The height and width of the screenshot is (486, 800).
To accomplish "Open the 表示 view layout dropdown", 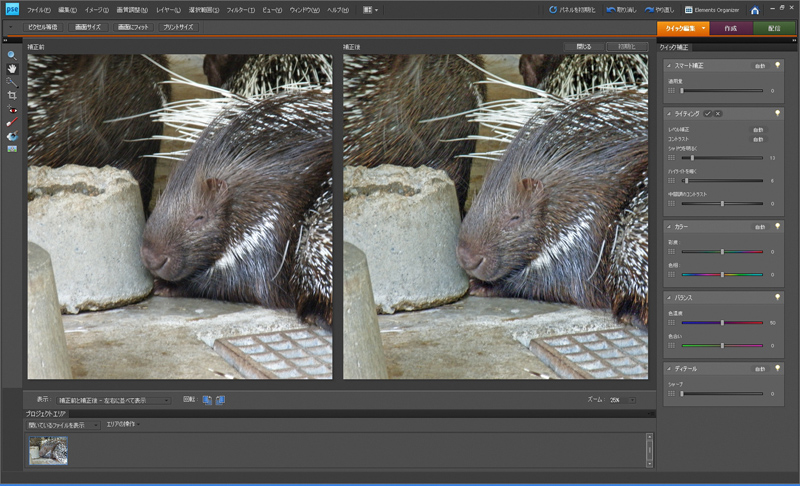I will tap(112, 399).
